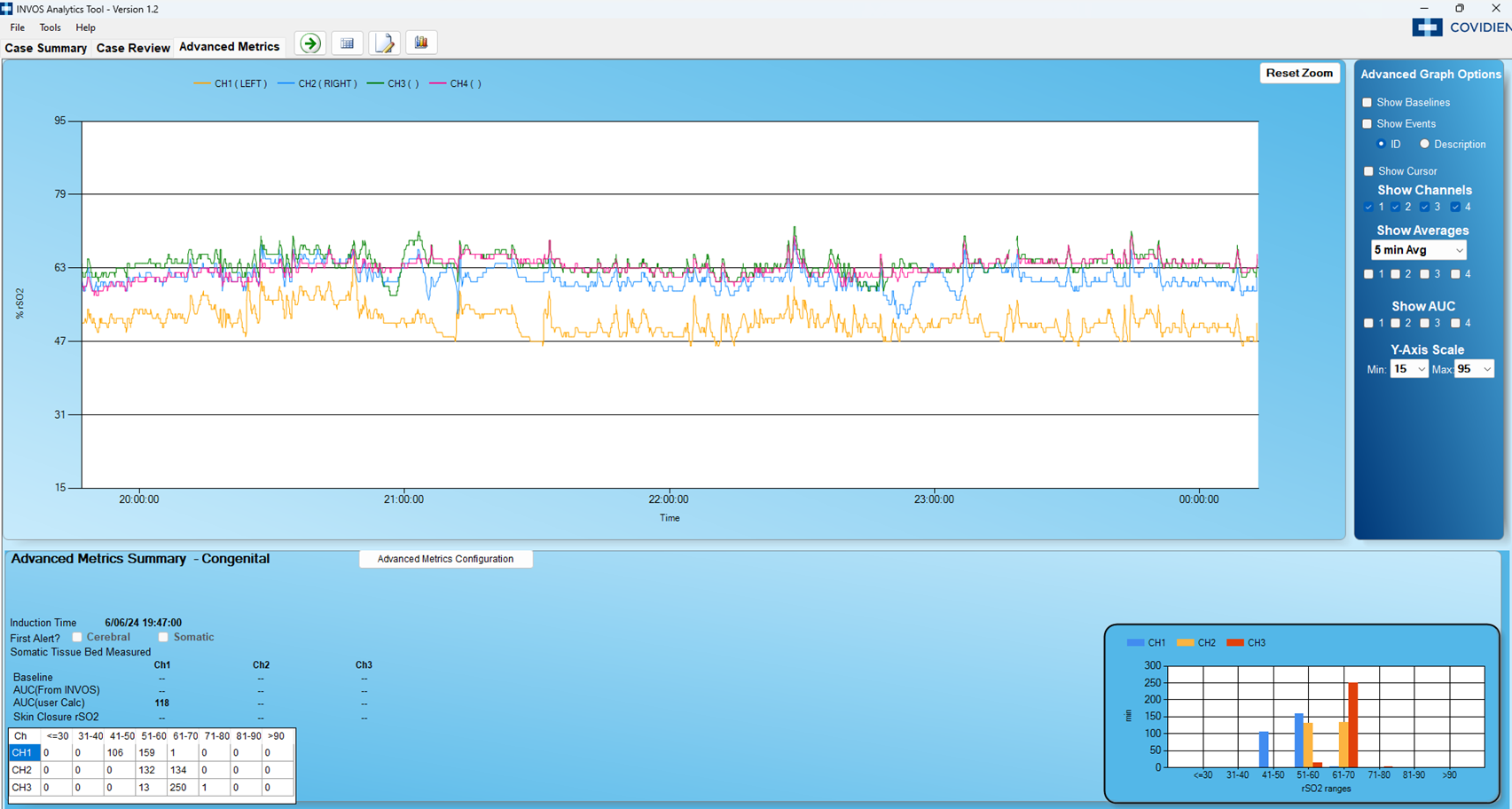The width and height of the screenshot is (1512, 809).
Task: Open the File menu
Action: pyautogui.click(x=18, y=27)
